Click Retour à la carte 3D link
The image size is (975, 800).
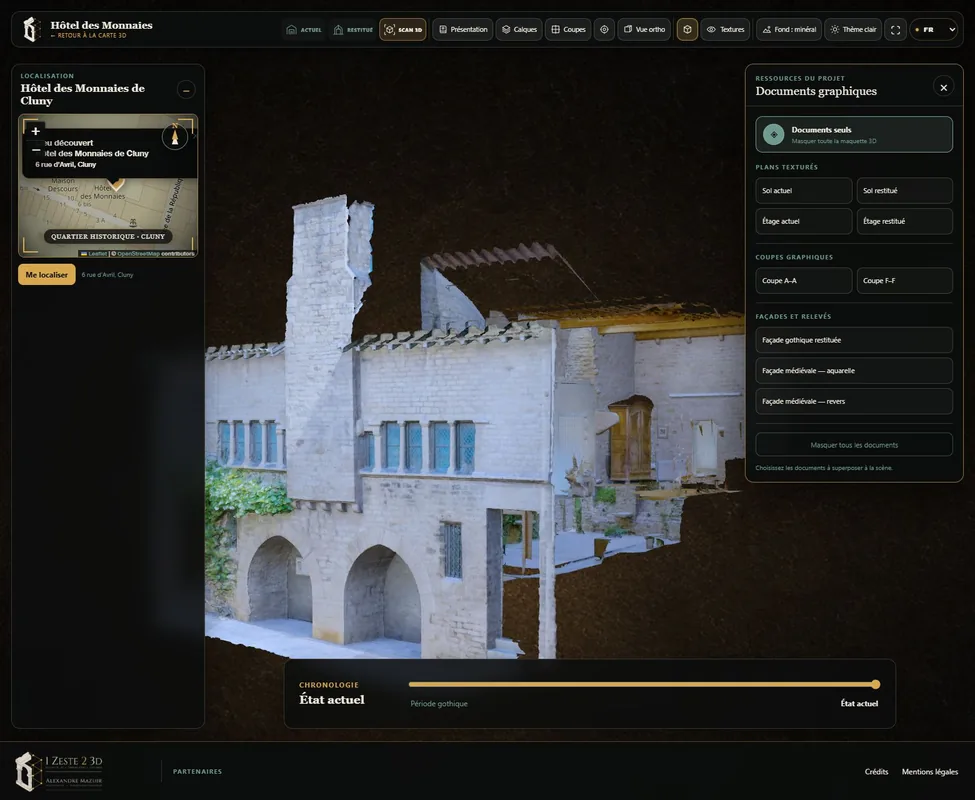(88, 36)
